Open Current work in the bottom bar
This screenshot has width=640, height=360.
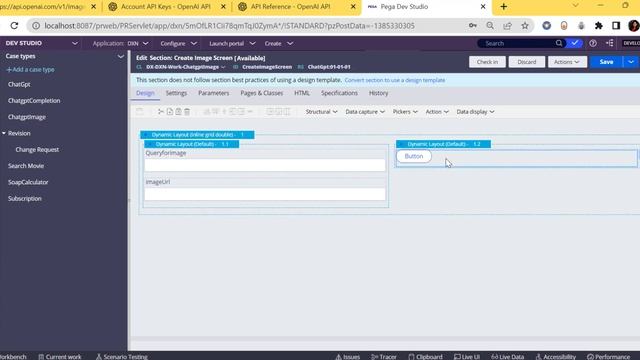tap(60, 356)
